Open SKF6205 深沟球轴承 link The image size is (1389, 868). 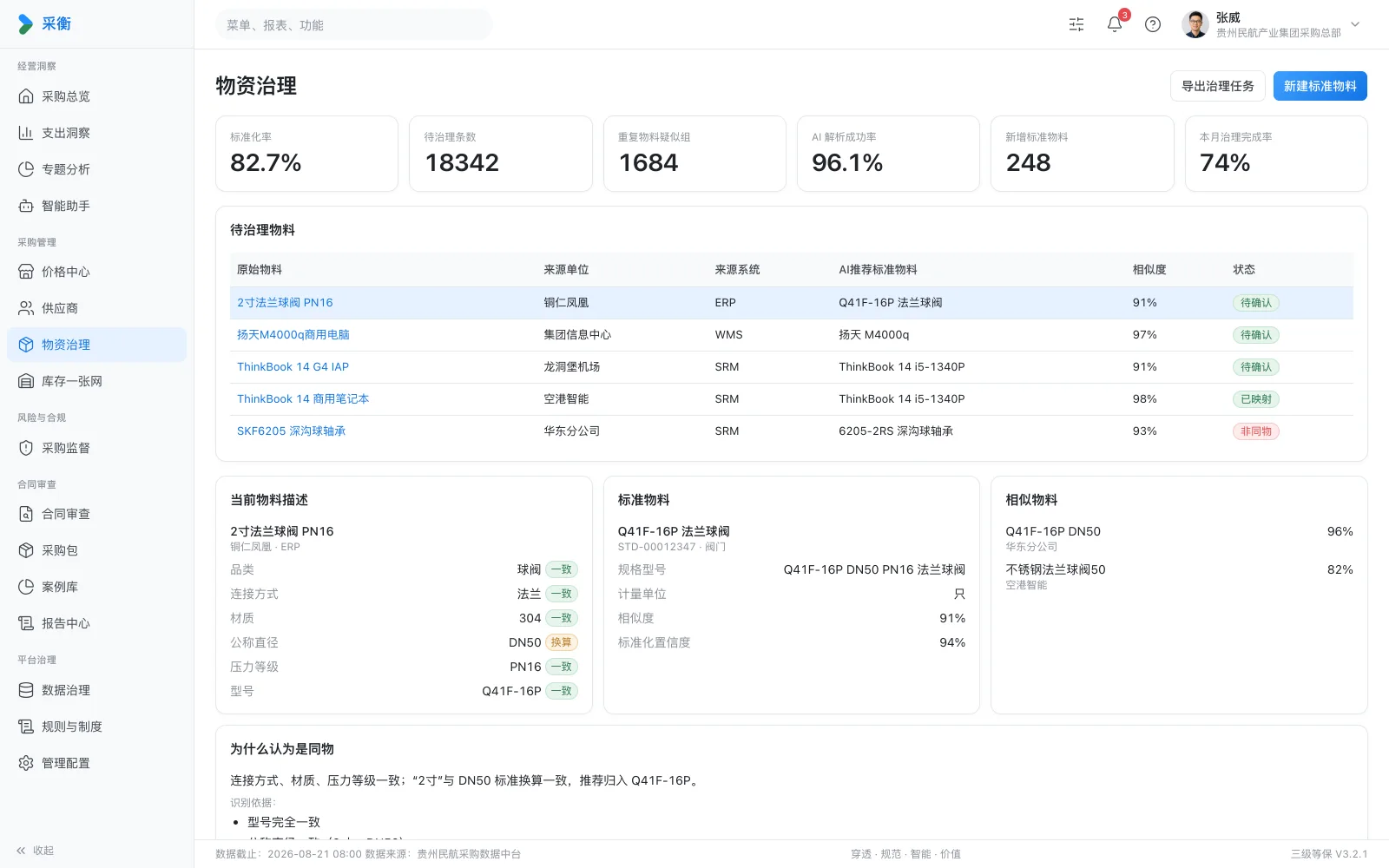tap(291, 431)
